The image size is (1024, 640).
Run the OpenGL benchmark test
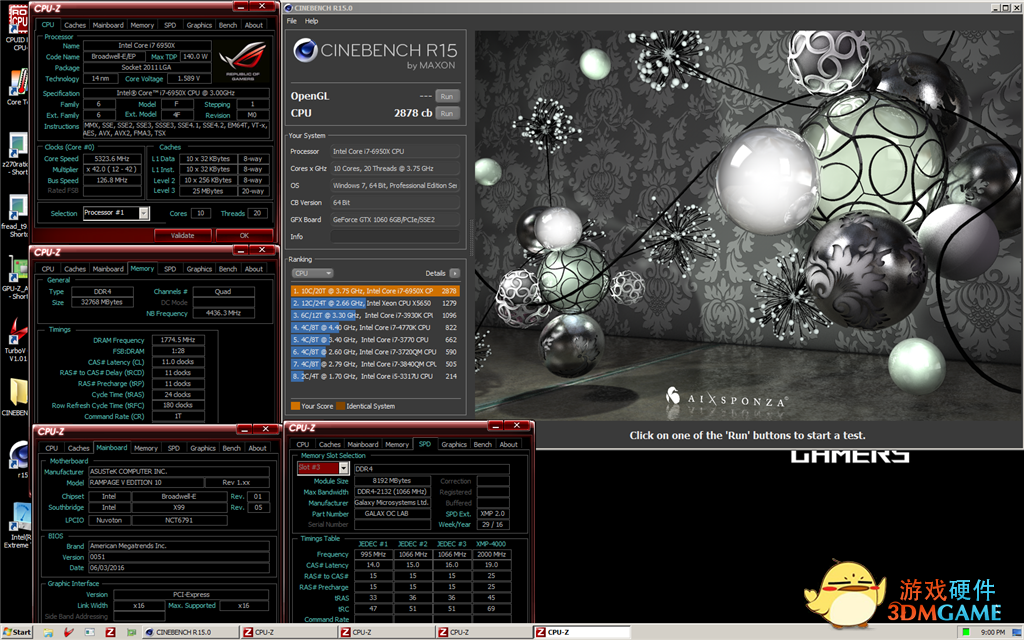tap(446, 96)
